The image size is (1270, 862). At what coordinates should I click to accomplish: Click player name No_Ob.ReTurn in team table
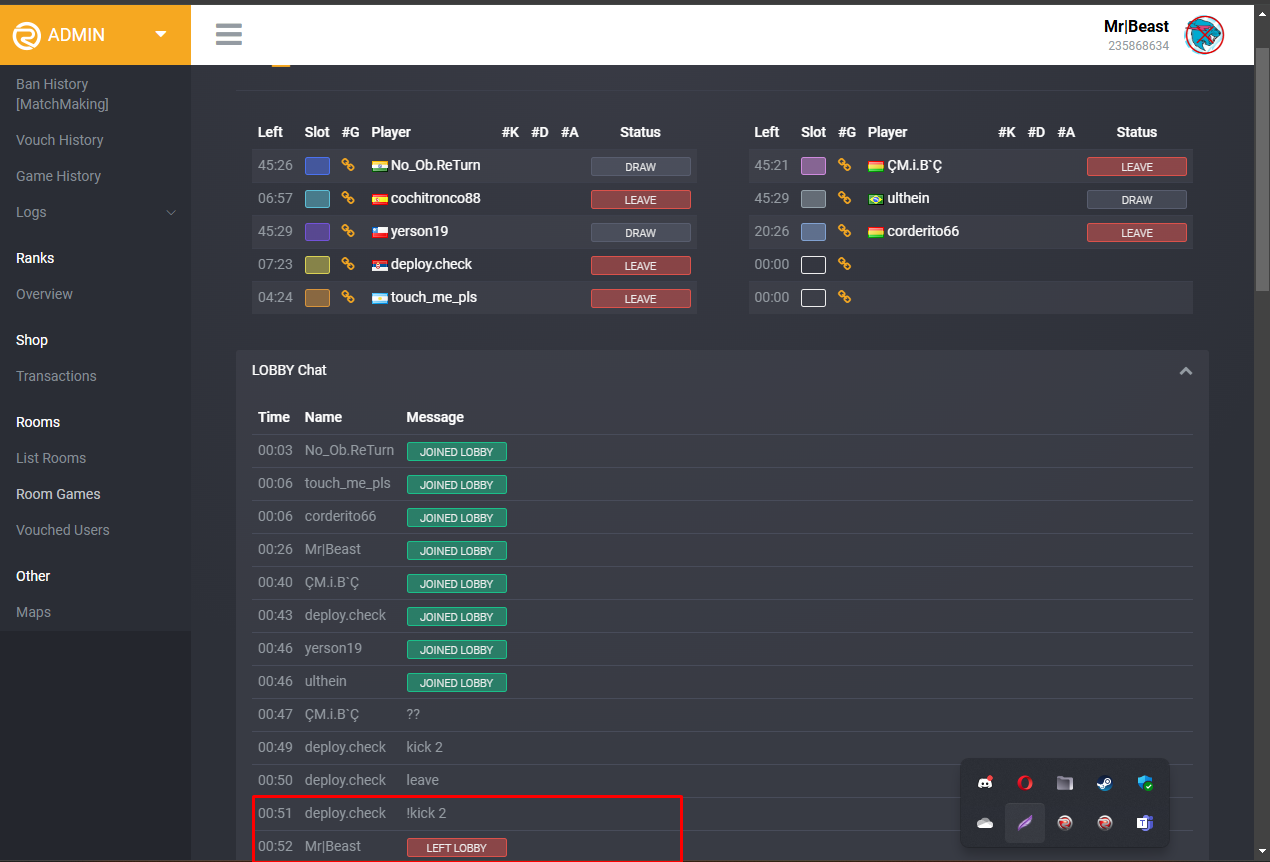point(436,165)
